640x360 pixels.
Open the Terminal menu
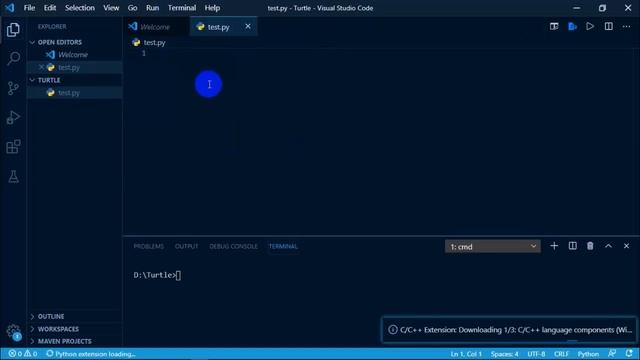point(182,8)
